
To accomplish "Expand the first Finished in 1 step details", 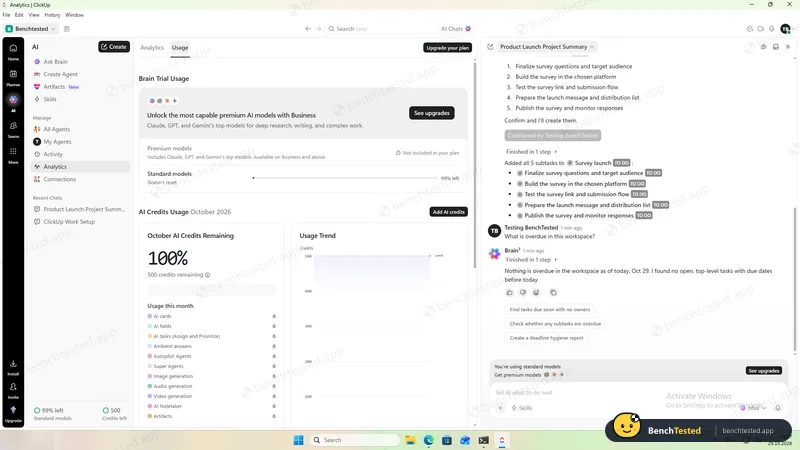I will click(531, 152).
